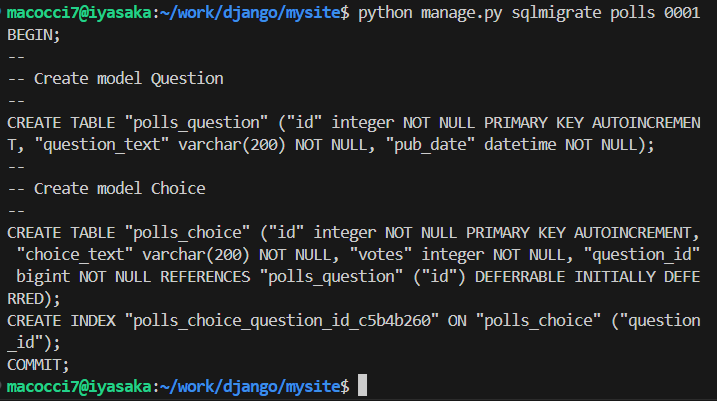Click the 'bigint' type keyword
This screenshot has height=401, width=717.
click(44, 276)
